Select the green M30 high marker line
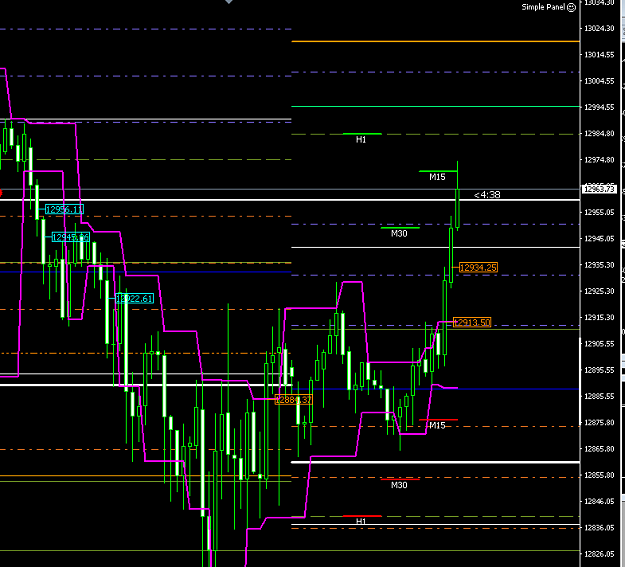Viewport: 625px width, 567px height. point(400,228)
